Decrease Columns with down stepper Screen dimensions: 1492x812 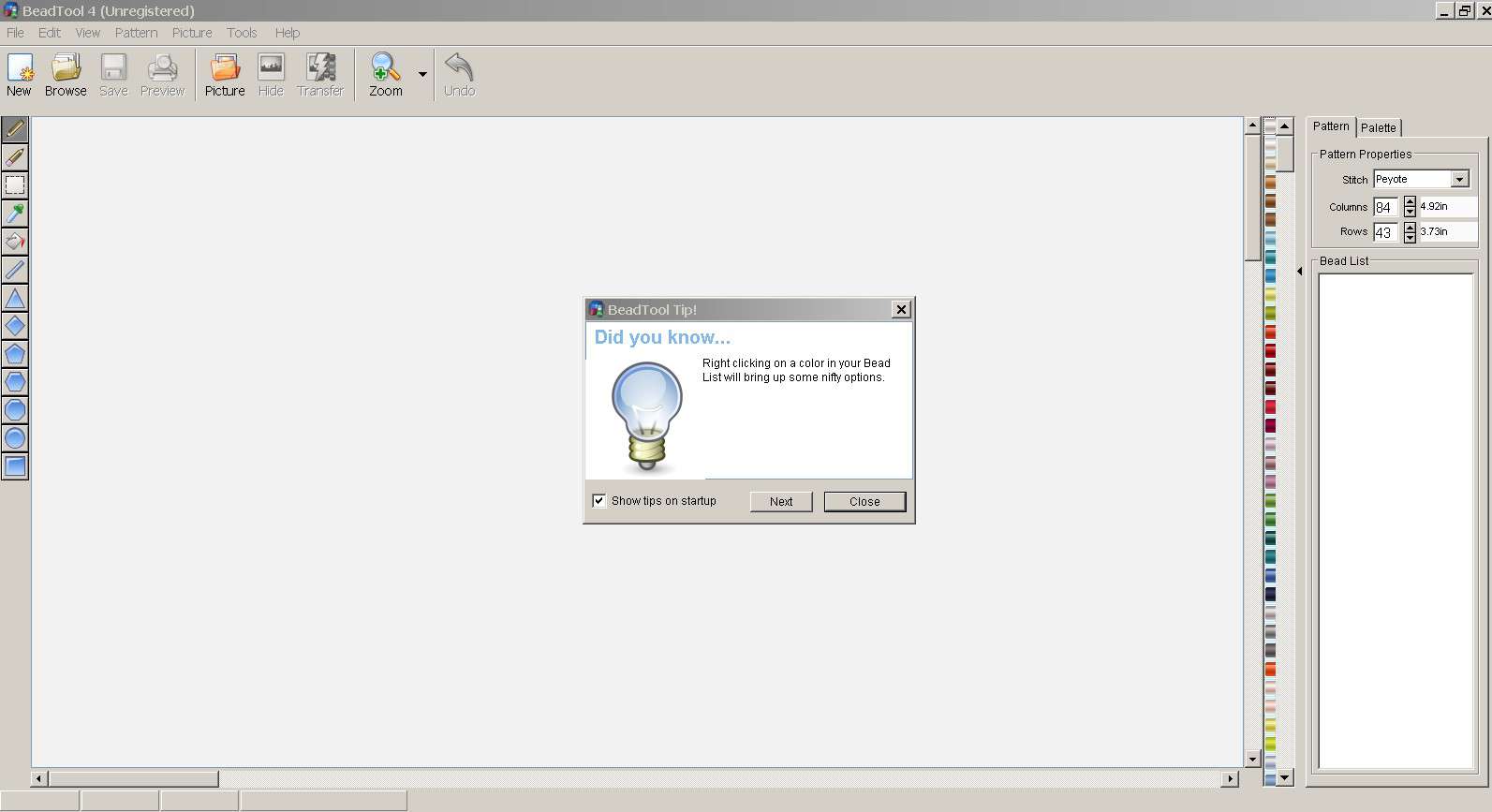click(x=1410, y=213)
